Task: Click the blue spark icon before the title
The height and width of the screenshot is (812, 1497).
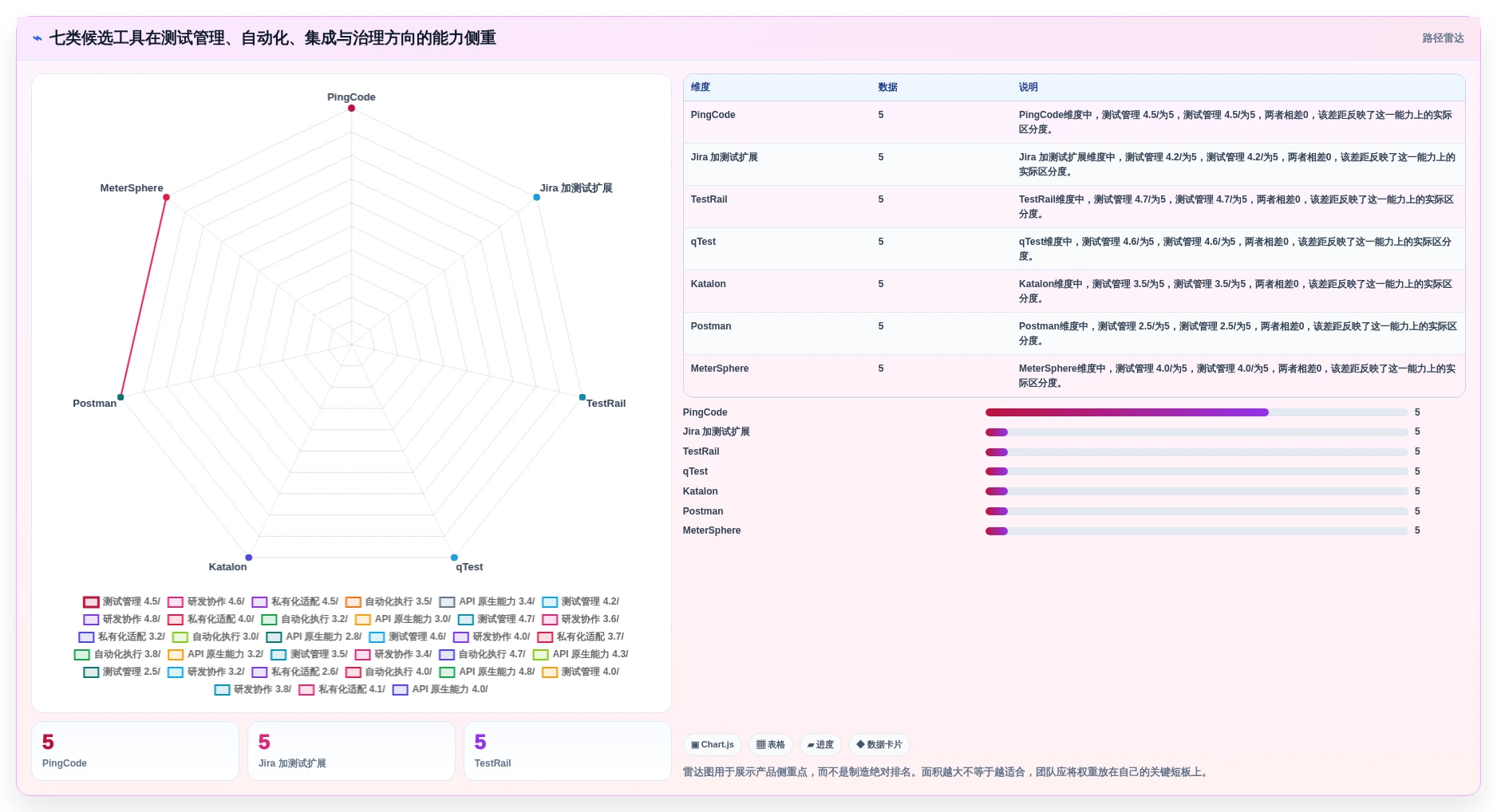Action: (37, 38)
